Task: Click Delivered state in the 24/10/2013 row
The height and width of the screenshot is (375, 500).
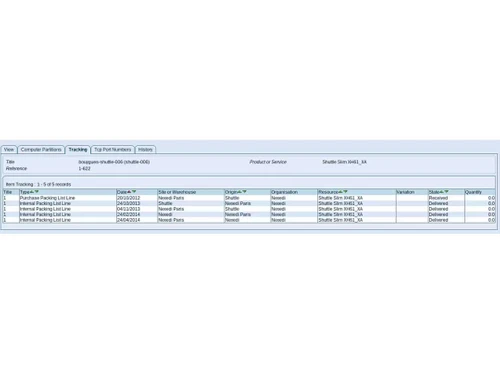Action: tap(438, 203)
